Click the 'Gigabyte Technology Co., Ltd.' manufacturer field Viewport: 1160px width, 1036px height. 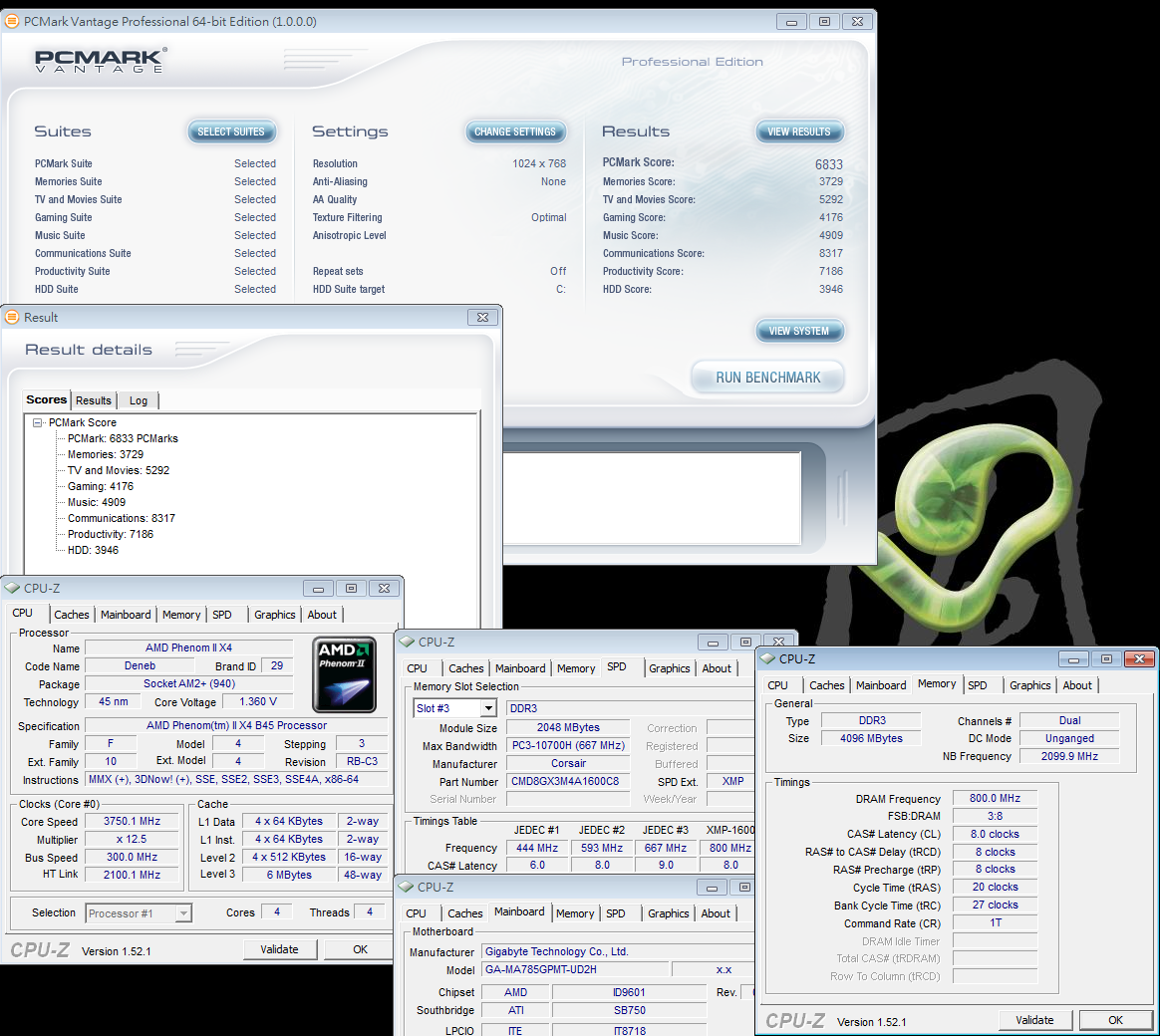tap(619, 951)
